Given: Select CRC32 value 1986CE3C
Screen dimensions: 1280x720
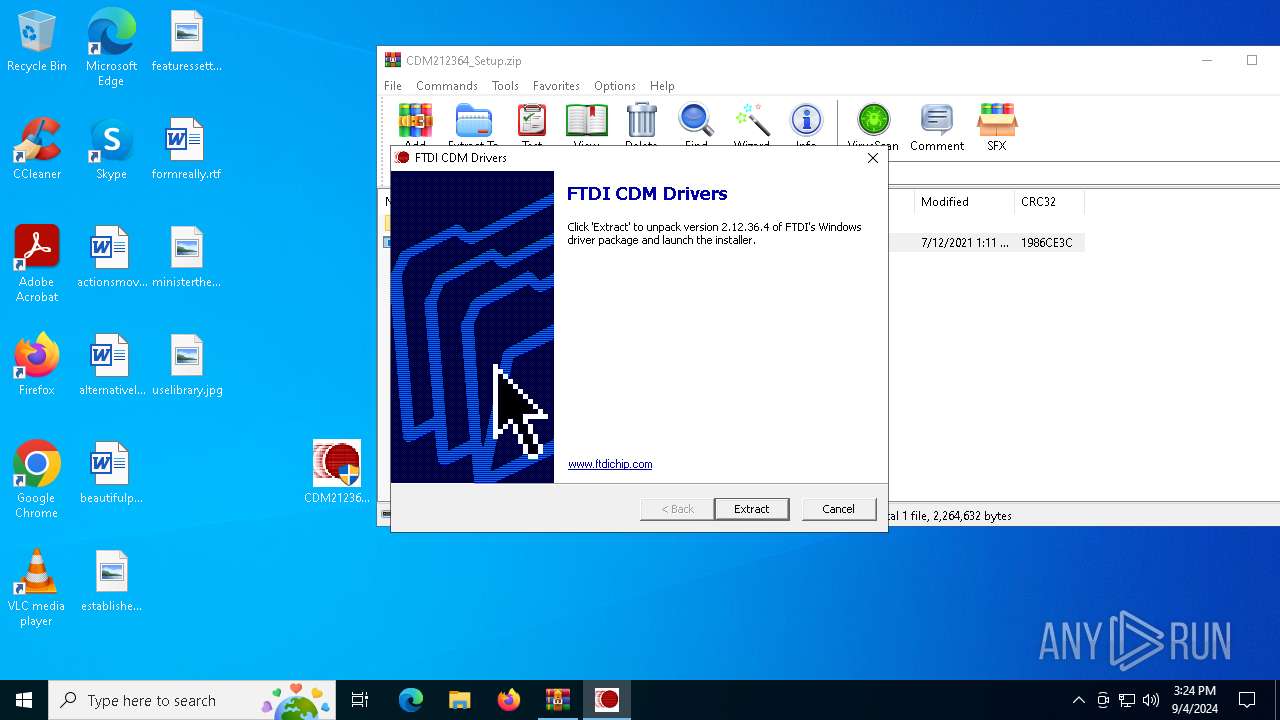Looking at the screenshot, I should 1046,243.
